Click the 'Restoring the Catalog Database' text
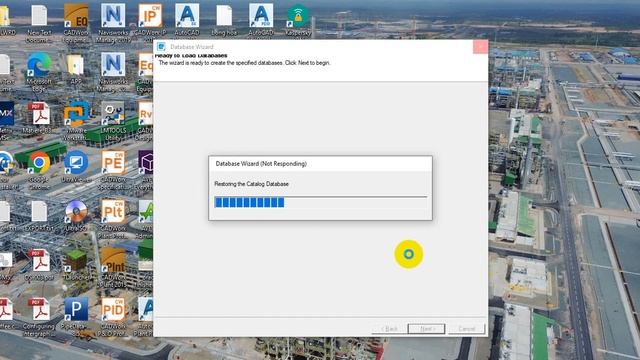The width and height of the screenshot is (640, 360). (x=251, y=184)
